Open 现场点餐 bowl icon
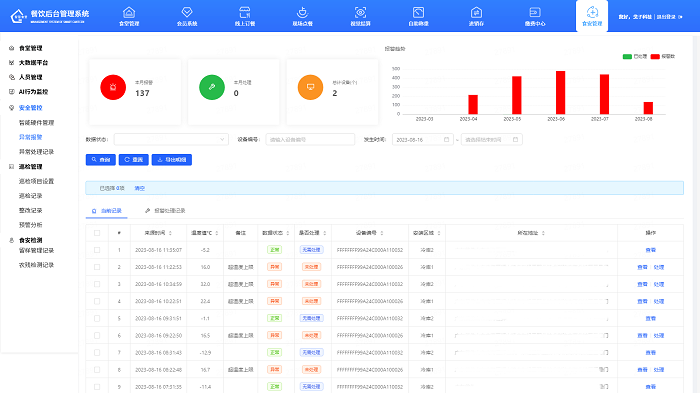This screenshot has height=393, width=700. pyautogui.click(x=302, y=13)
